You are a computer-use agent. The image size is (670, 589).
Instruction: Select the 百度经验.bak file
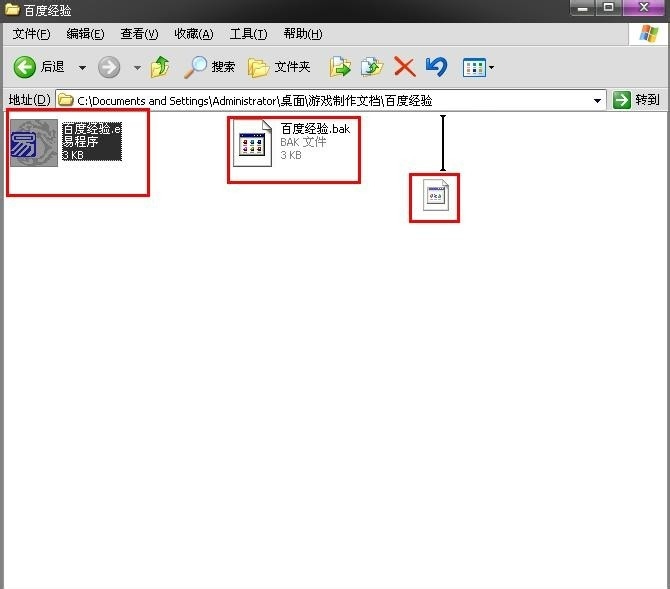coord(256,143)
